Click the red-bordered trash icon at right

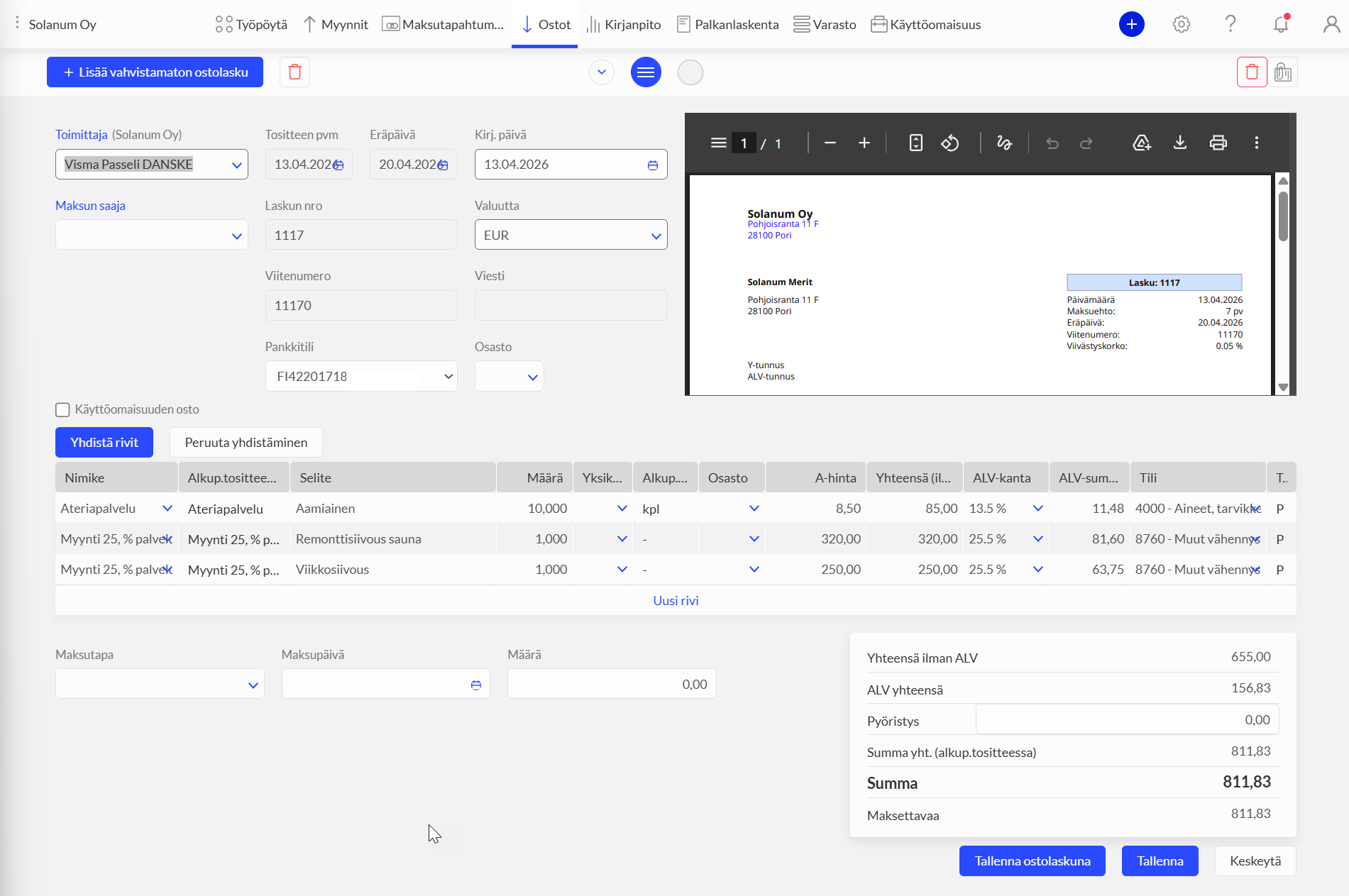1251,72
